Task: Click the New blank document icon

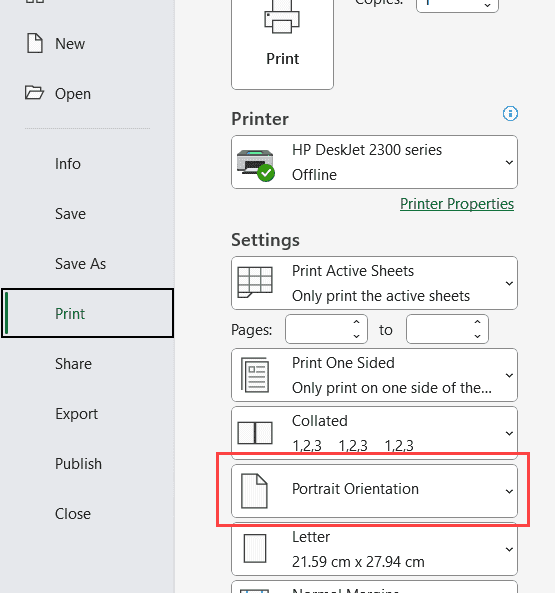Action: (x=35, y=43)
